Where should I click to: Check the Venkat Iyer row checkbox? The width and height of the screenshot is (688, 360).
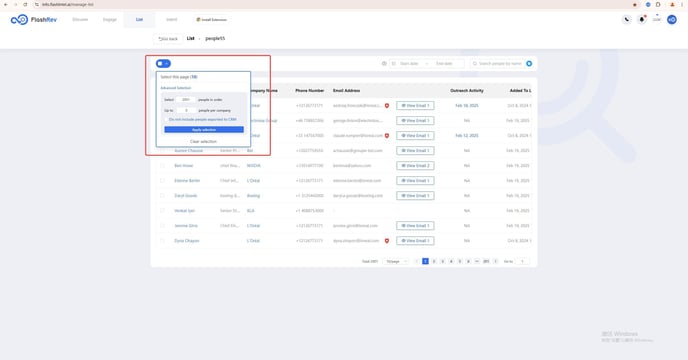pyautogui.click(x=162, y=211)
